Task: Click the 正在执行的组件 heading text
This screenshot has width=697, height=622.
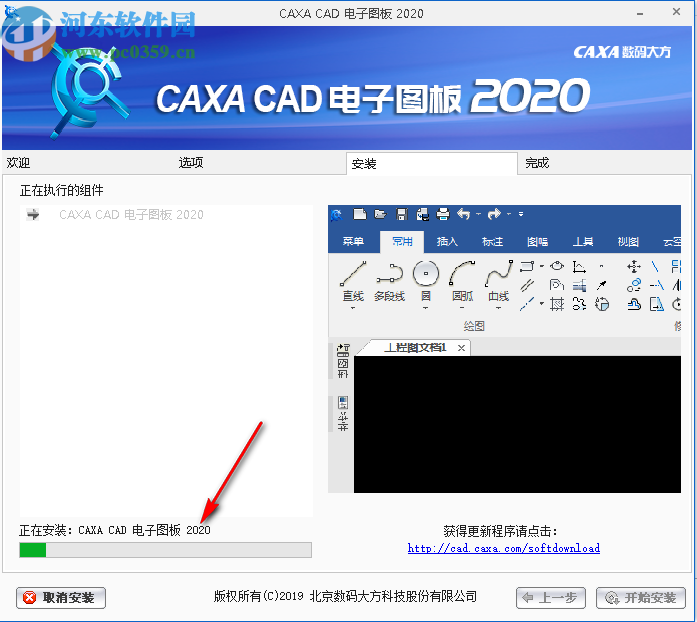Action: (x=61, y=190)
